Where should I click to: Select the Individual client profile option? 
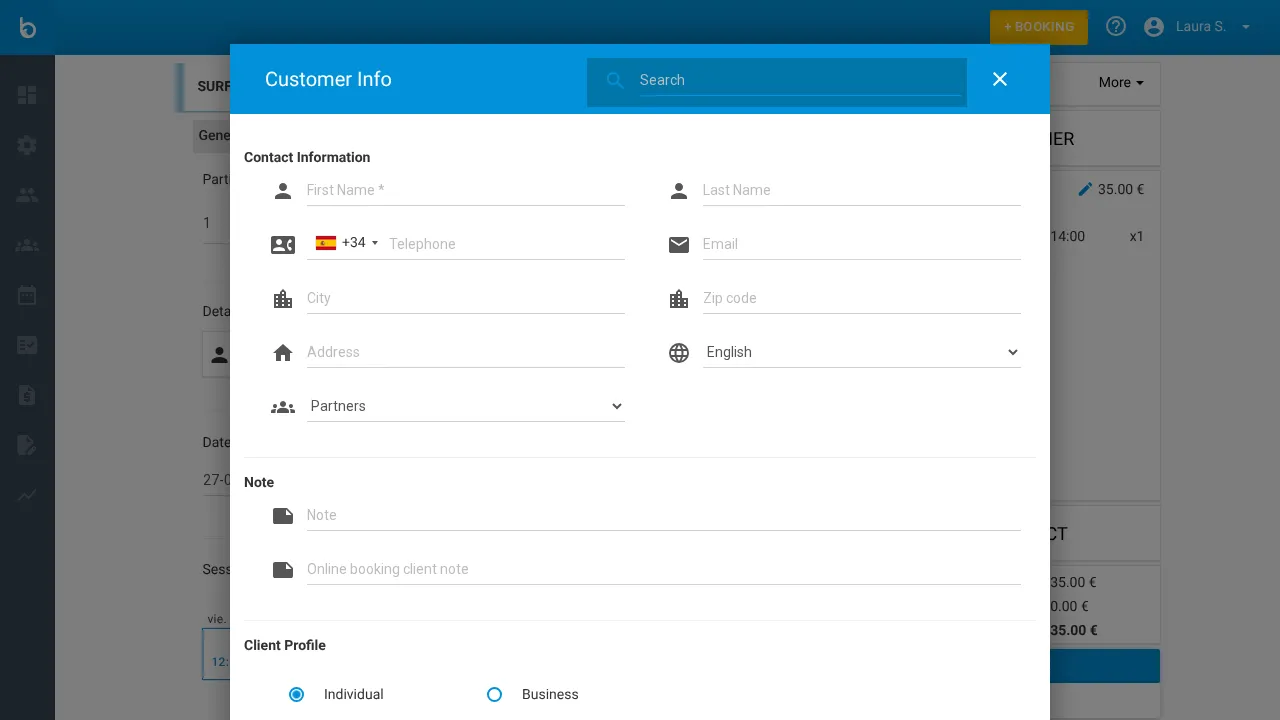pyautogui.click(x=296, y=694)
